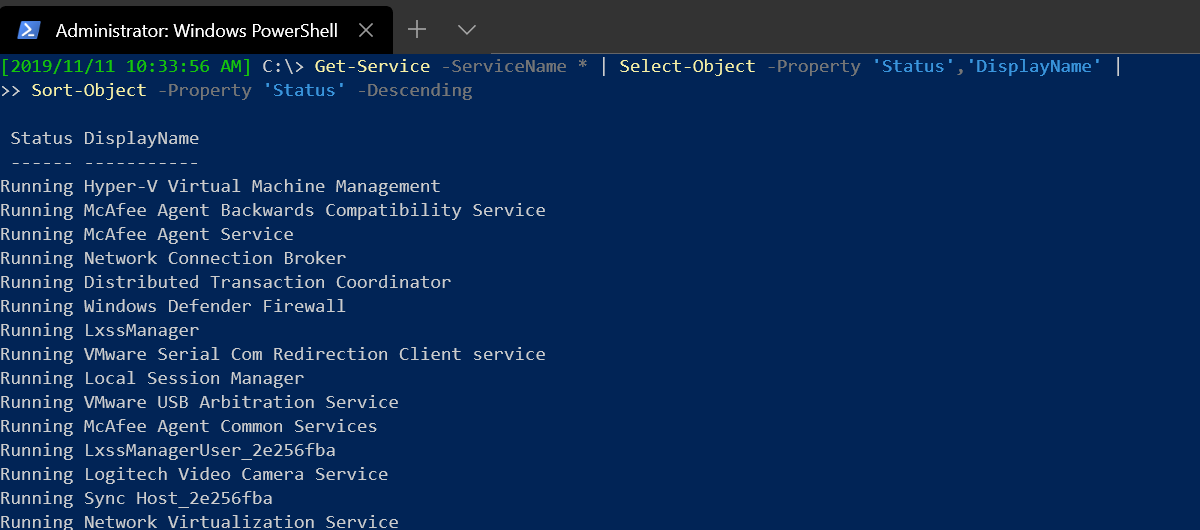Click Network Virtualization Service row
The height and width of the screenshot is (530, 1200).
click(199, 520)
